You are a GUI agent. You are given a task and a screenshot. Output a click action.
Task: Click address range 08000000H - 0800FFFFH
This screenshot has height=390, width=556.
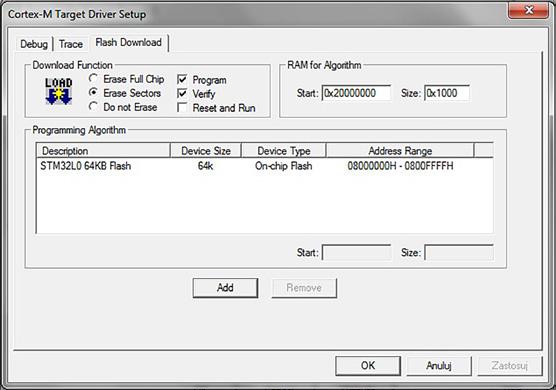(x=400, y=166)
